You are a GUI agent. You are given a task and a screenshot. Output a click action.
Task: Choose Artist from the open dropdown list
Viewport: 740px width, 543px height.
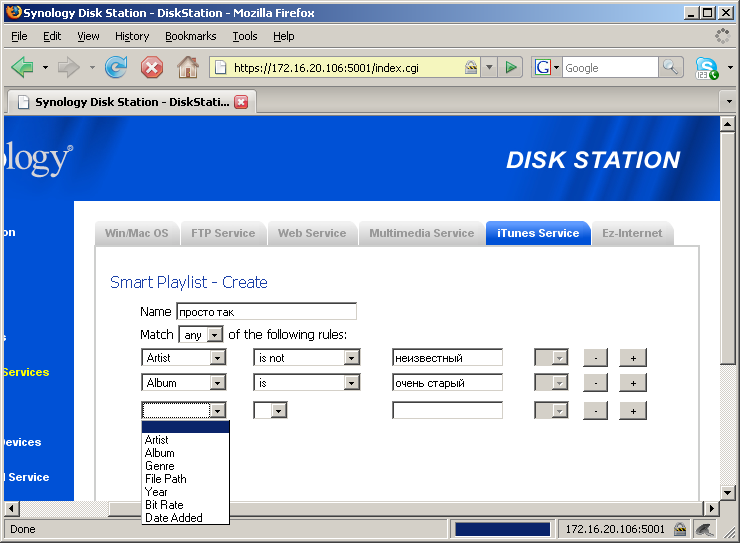(185, 440)
